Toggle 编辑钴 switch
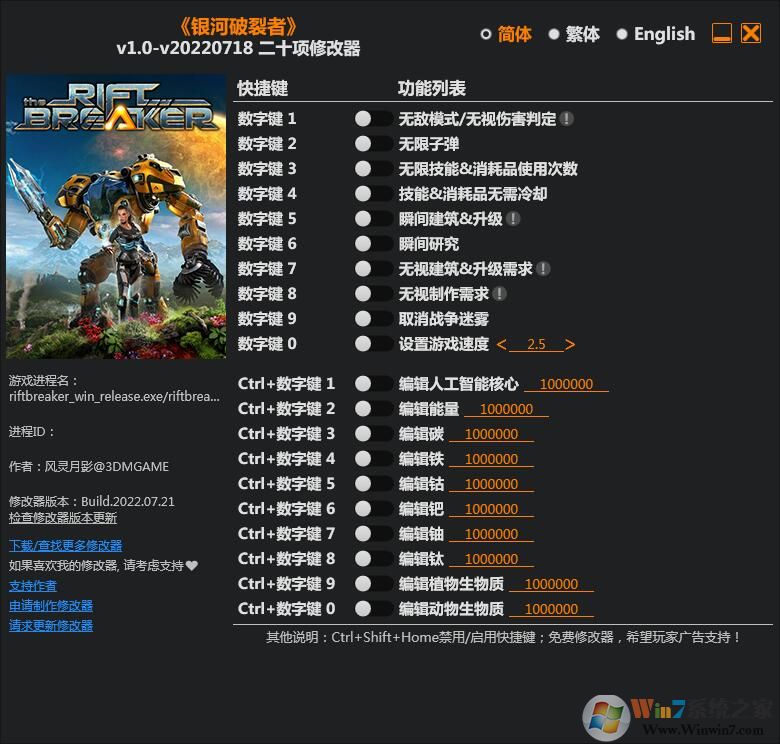Image resolution: width=780 pixels, height=744 pixels. click(x=374, y=483)
